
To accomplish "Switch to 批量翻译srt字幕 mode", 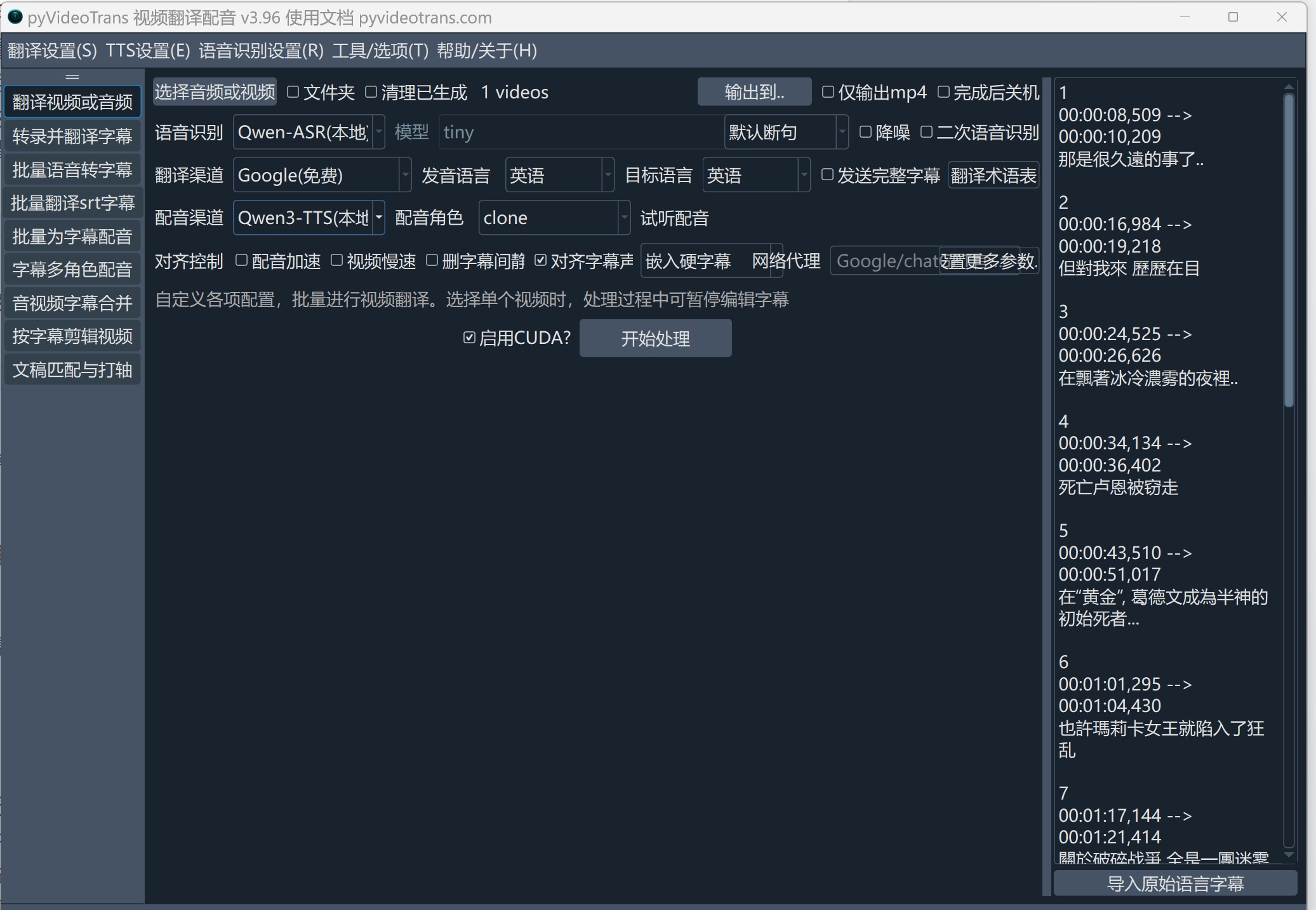I will point(72,202).
